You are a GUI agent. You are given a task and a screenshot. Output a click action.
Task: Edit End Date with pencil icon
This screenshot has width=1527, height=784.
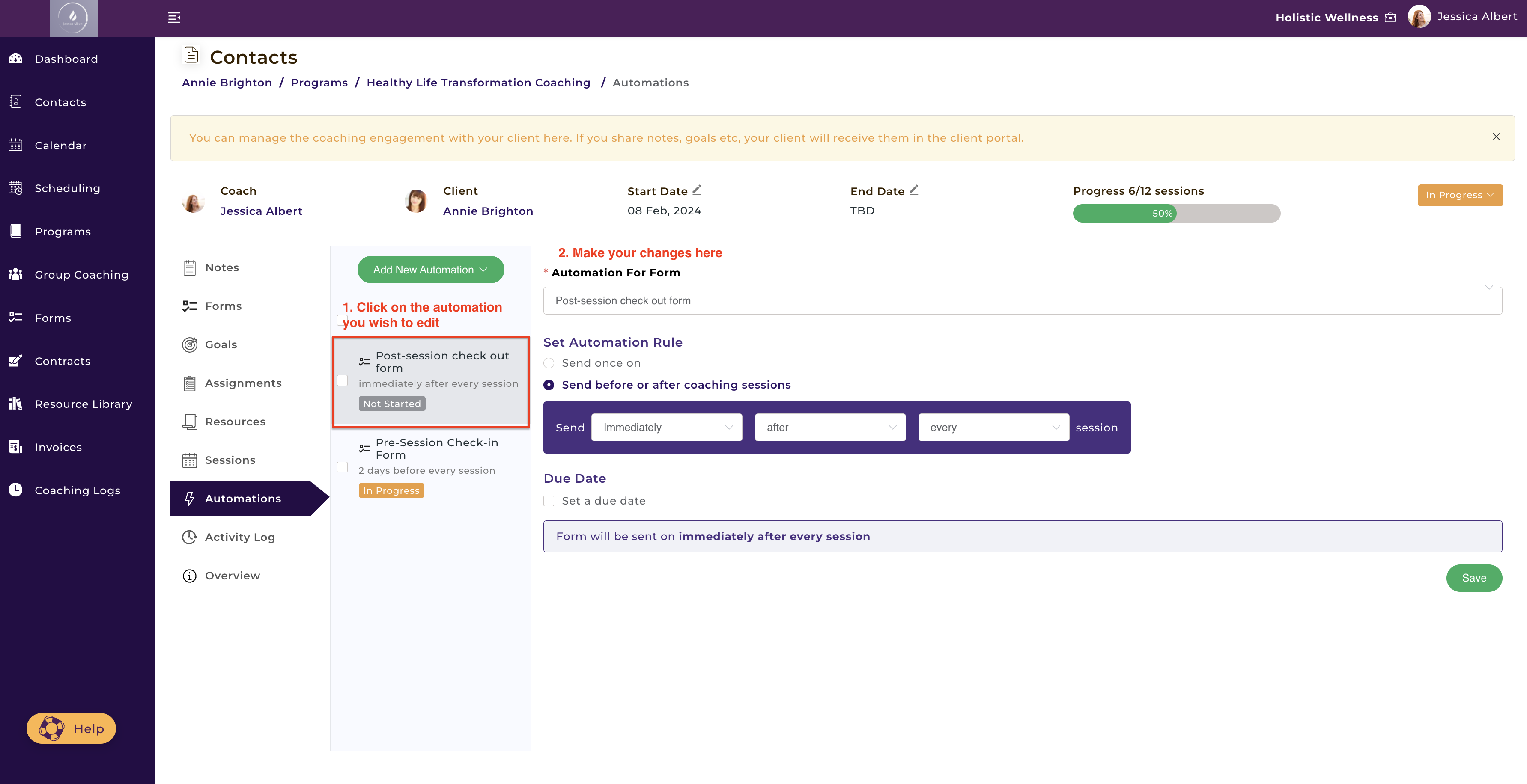tap(914, 190)
